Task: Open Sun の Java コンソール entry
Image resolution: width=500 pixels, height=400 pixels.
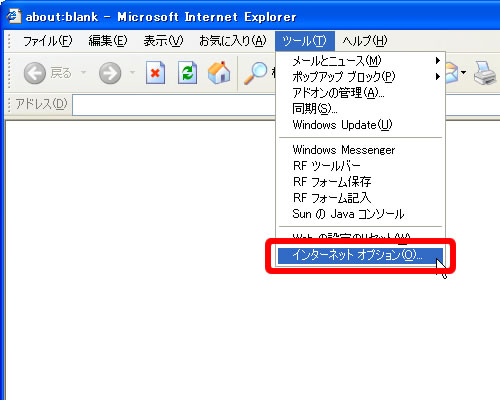Action: pyautogui.click(x=361, y=214)
